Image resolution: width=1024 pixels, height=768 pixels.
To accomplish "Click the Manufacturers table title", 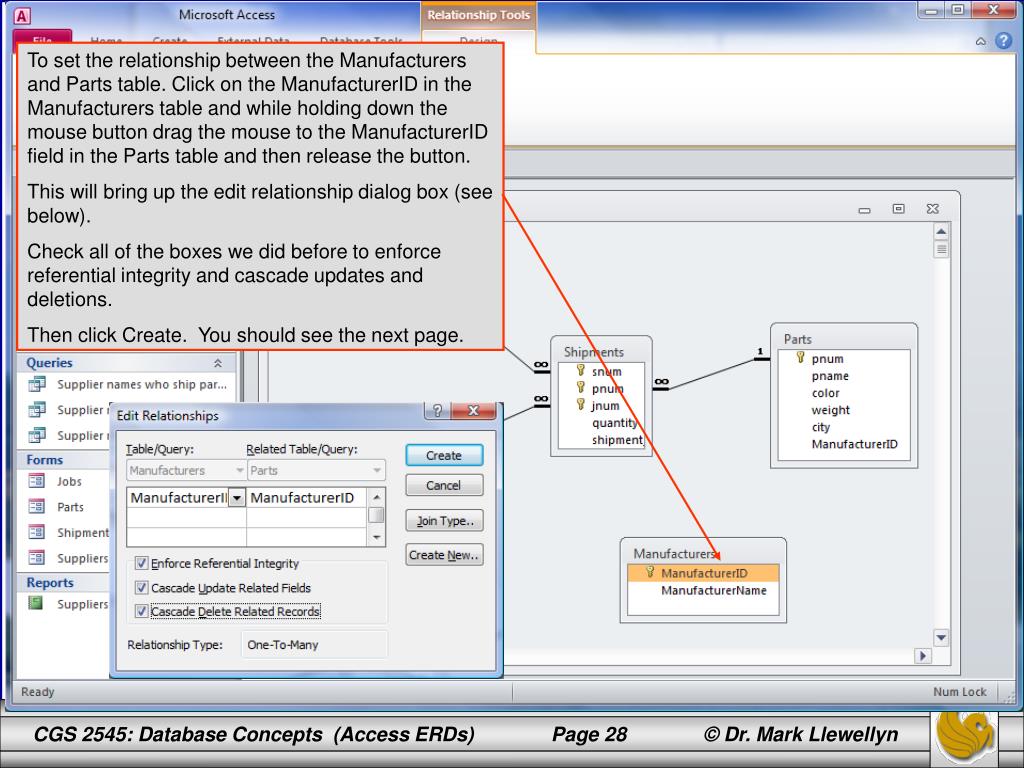I will [674, 553].
